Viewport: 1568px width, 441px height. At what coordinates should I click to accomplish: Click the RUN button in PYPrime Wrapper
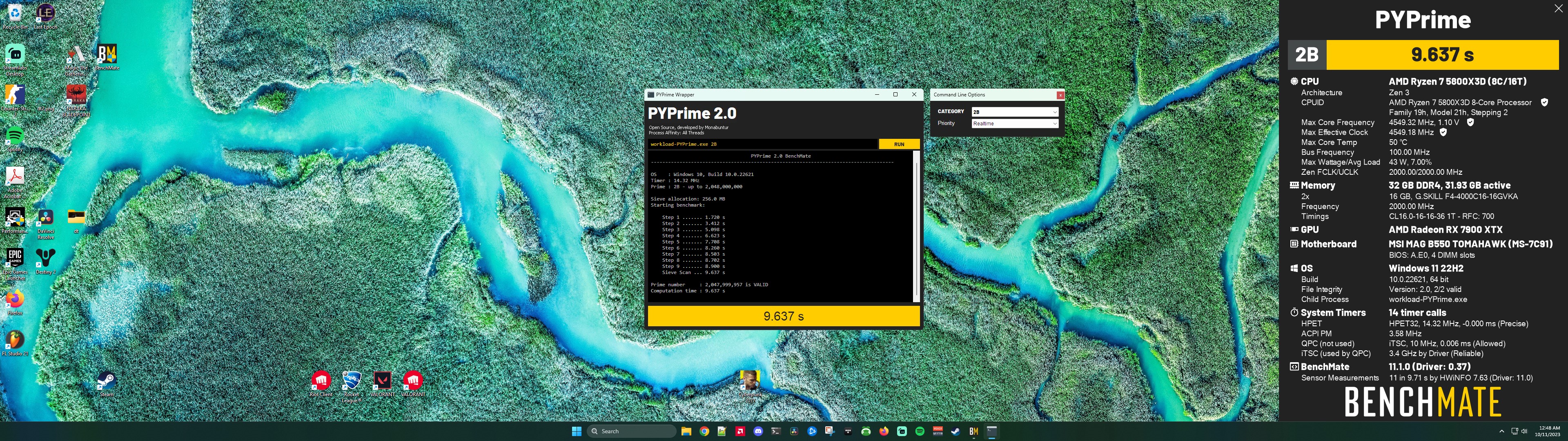tap(899, 145)
